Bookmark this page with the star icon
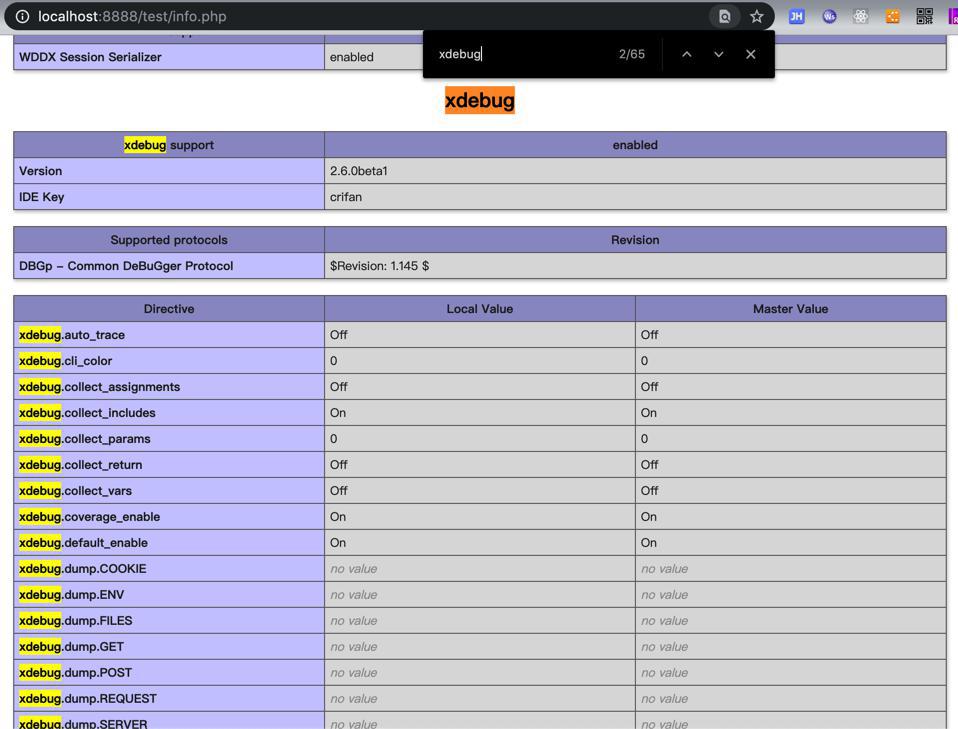This screenshot has width=958, height=729. pyautogui.click(x=756, y=16)
